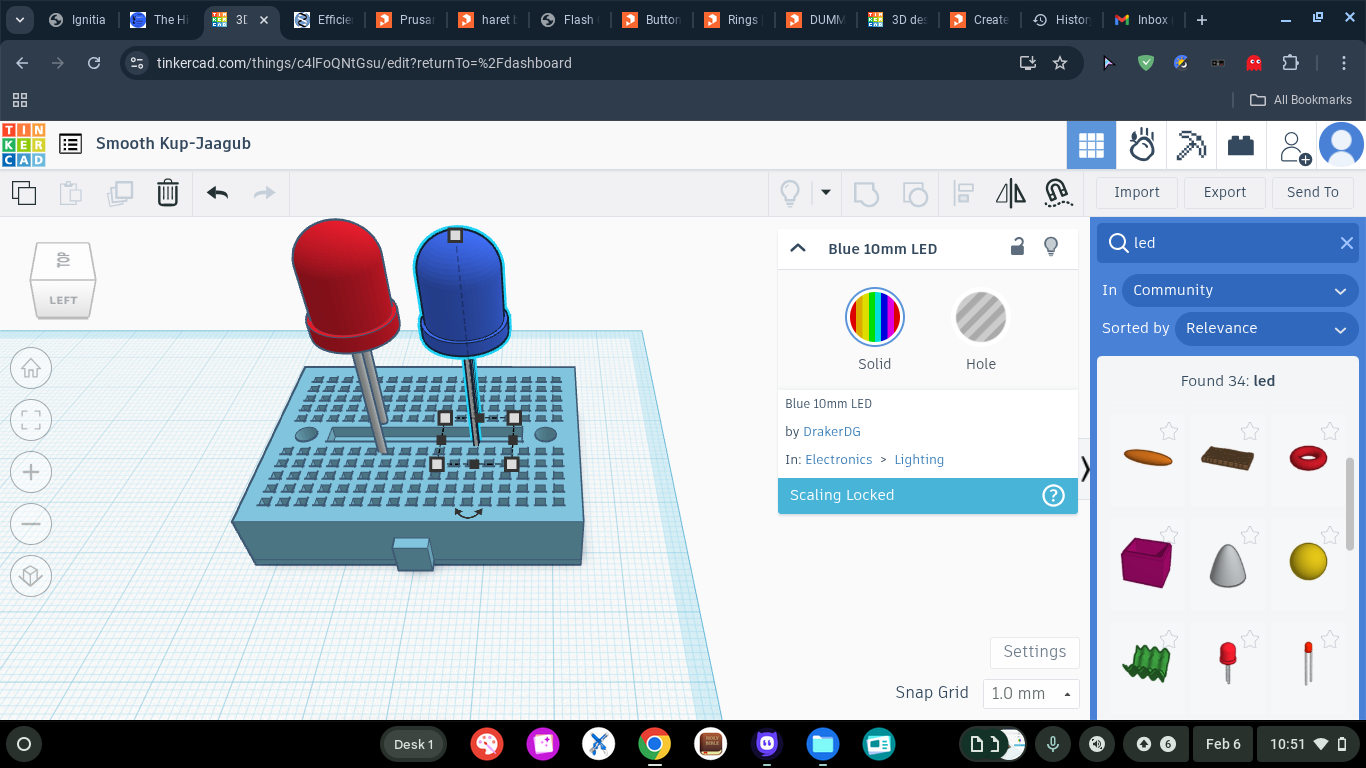
Task: Click the Import button
Action: tap(1137, 192)
